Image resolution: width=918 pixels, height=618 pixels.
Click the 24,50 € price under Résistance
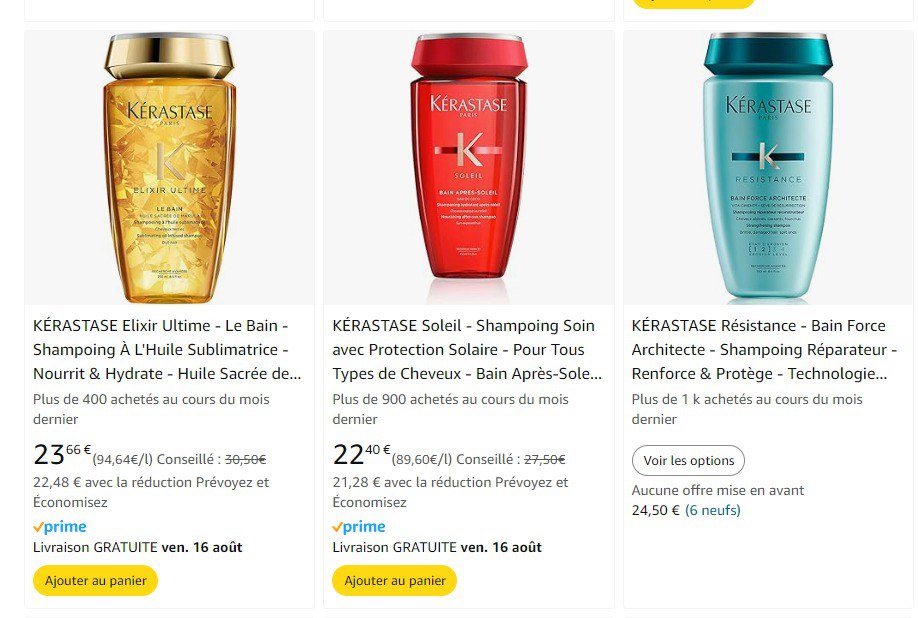656,510
